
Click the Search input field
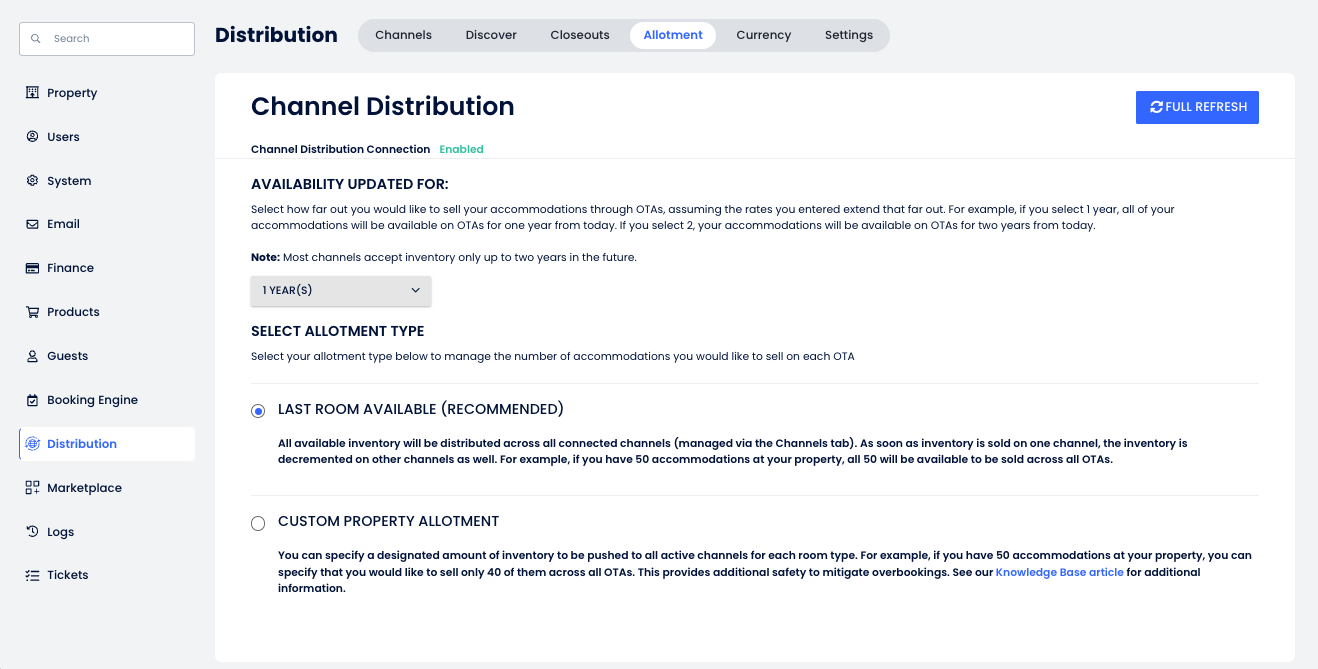pyautogui.click(x=107, y=38)
